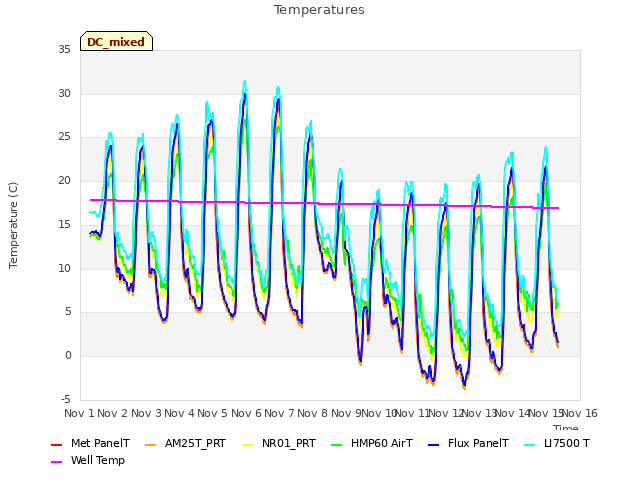This screenshot has width=640, height=480.
Task: Click the 10 y-axis tick label
Action: (x=64, y=269)
